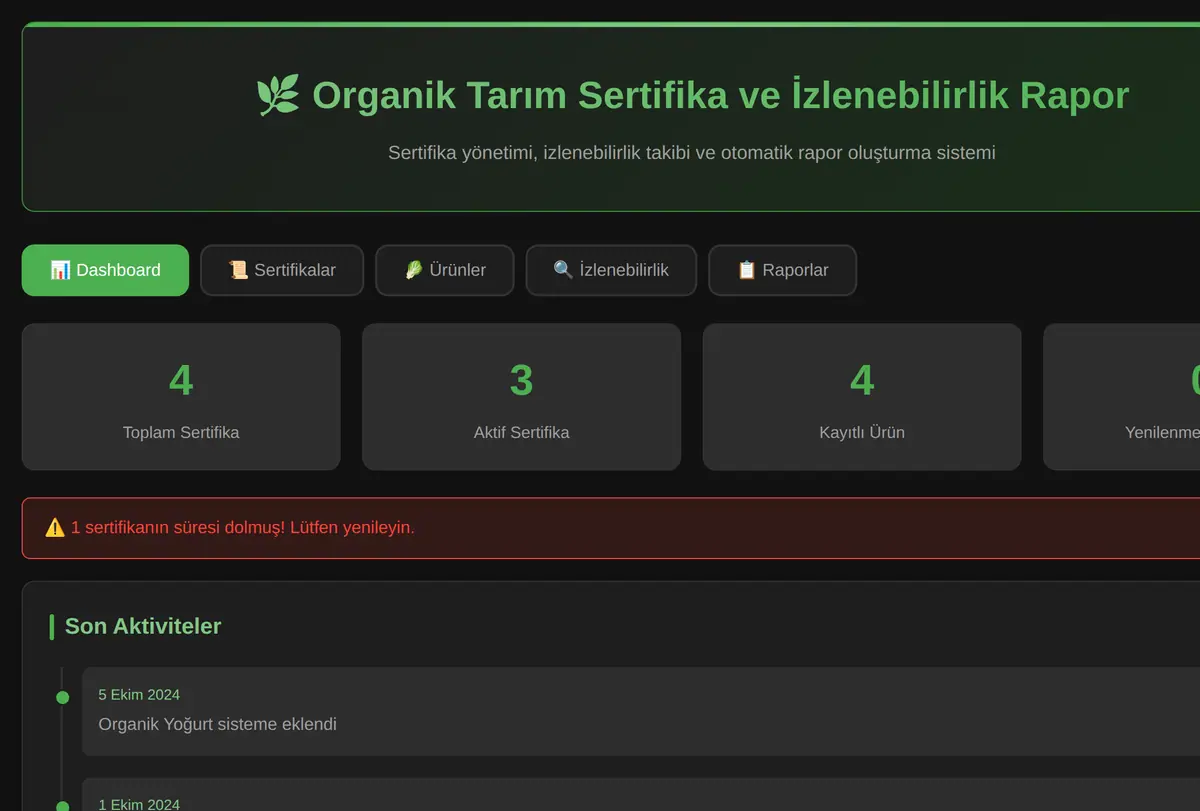Click the bar chart icon on Dashboard tab

(60, 270)
